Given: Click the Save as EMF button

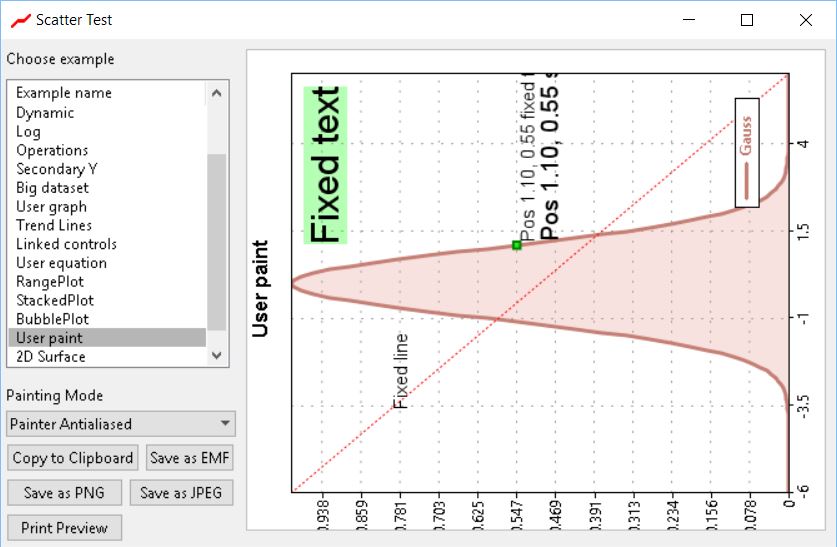Looking at the screenshot, I should (x=190, y=458).
